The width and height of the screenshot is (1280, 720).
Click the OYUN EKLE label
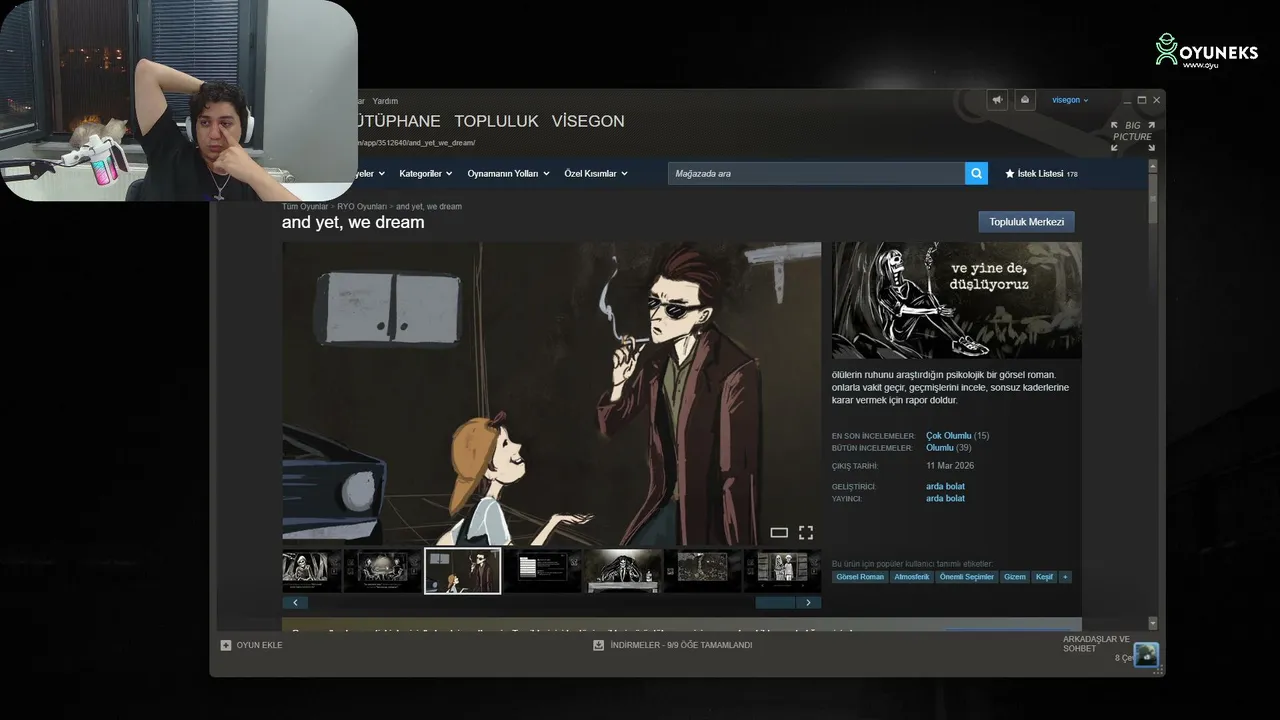coord(259,645)
